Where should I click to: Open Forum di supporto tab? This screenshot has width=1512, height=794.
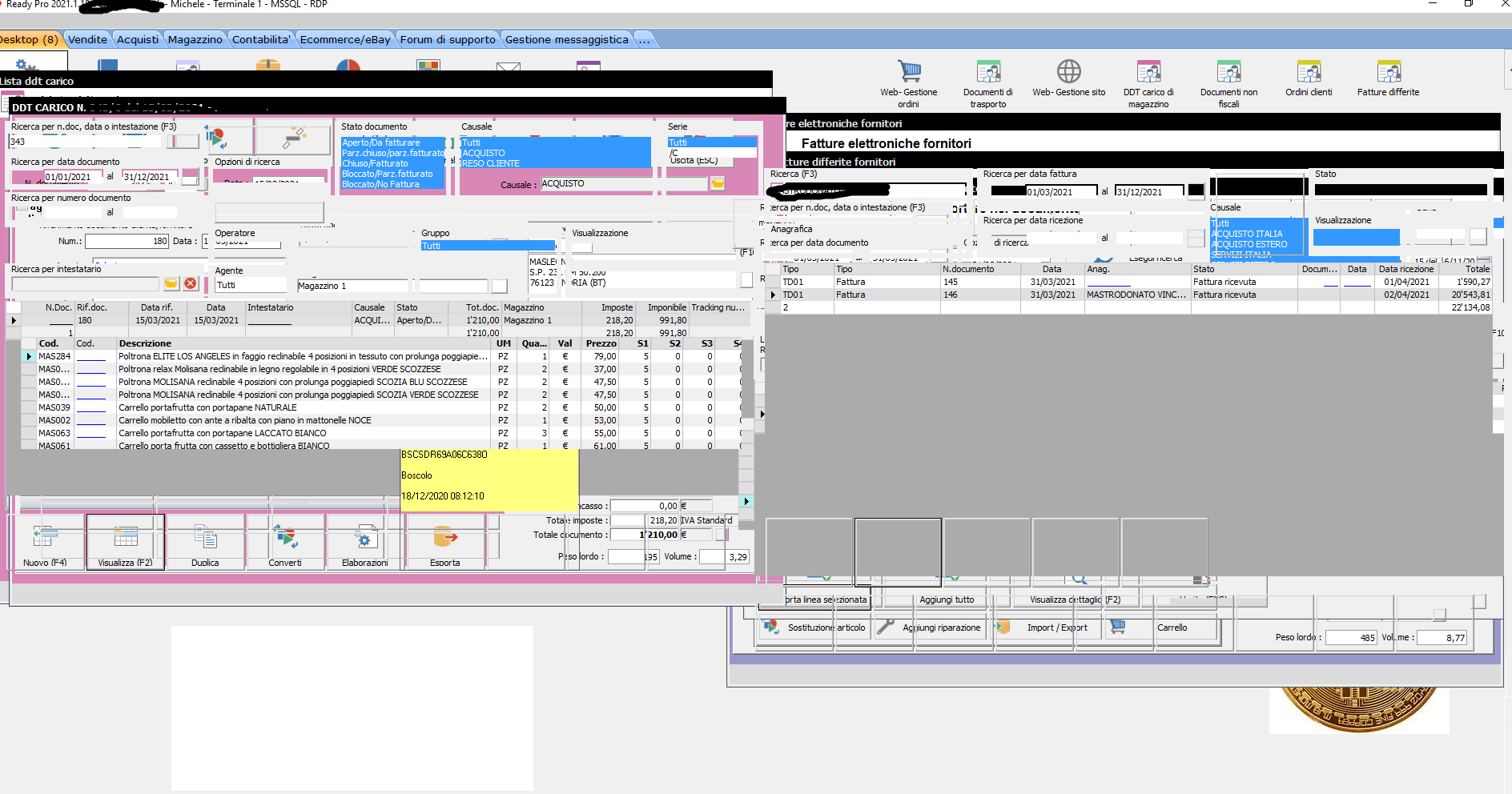click(x=448, y=39)
